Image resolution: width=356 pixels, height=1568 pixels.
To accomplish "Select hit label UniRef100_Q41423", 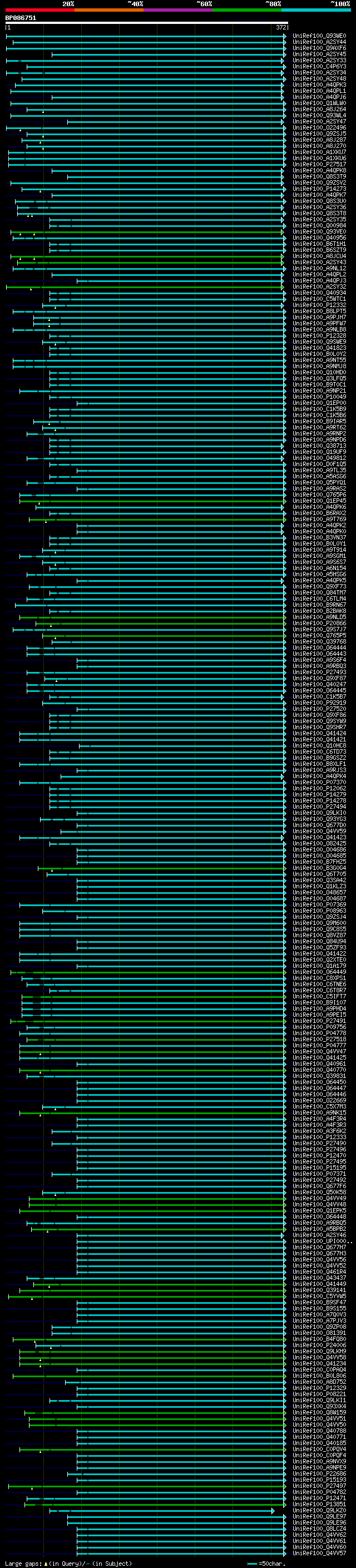I will pyautogui.click(x=319, y=838).
